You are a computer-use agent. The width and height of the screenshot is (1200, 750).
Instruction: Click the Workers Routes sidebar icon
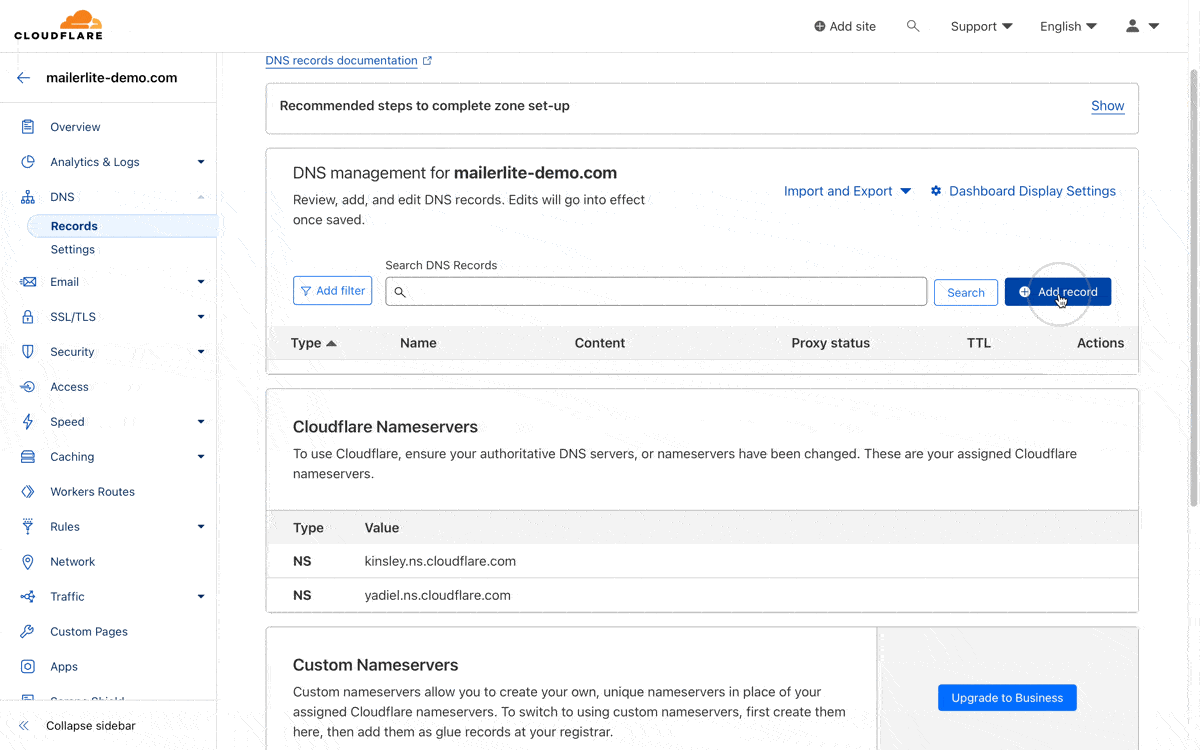pyautogui.click(x=28, y=492)
